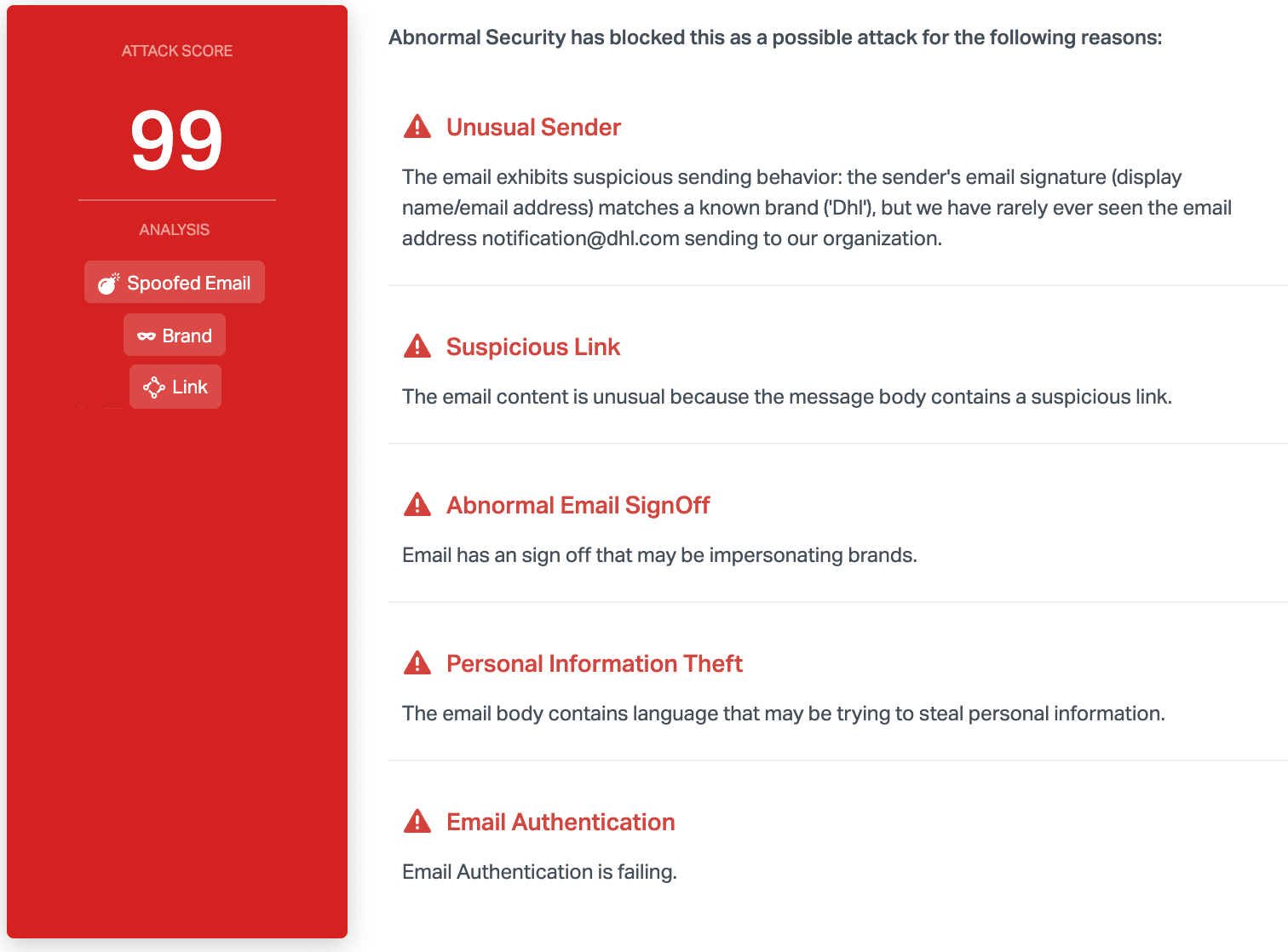
Task: Click warning triangle beside Suspicious Link
Action: pyautogui.click(x=417, y=347)
